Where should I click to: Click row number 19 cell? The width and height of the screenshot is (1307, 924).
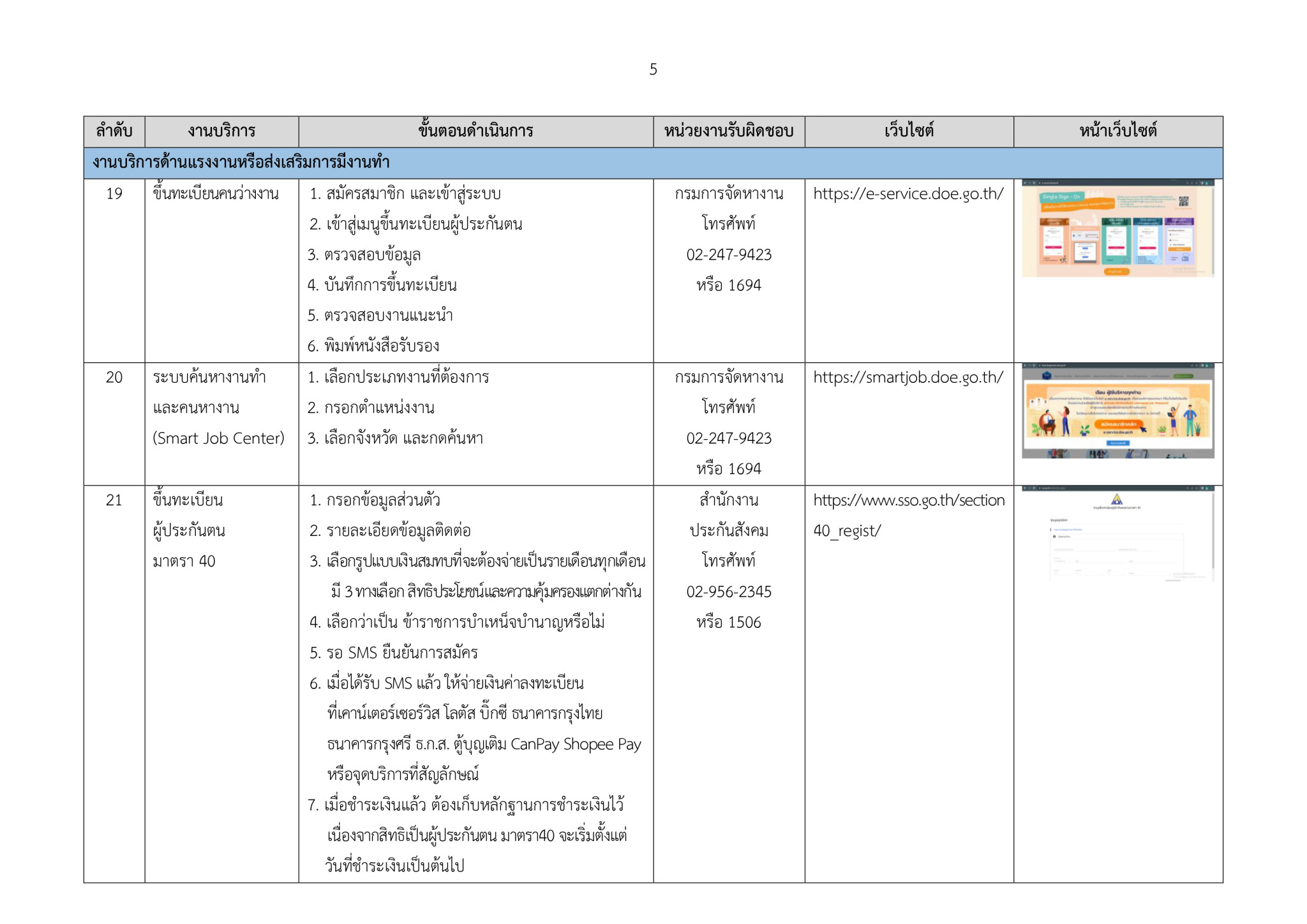(x=114, y=194)
